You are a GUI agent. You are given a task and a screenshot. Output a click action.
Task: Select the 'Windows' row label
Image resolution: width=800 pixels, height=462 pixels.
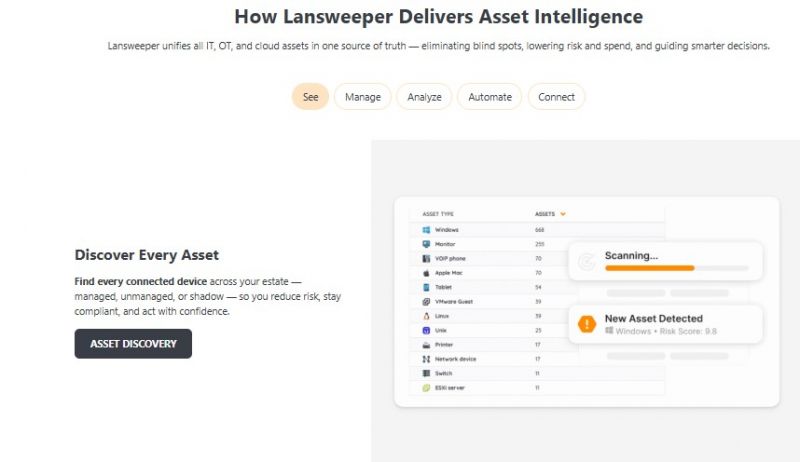coord(446,230)
